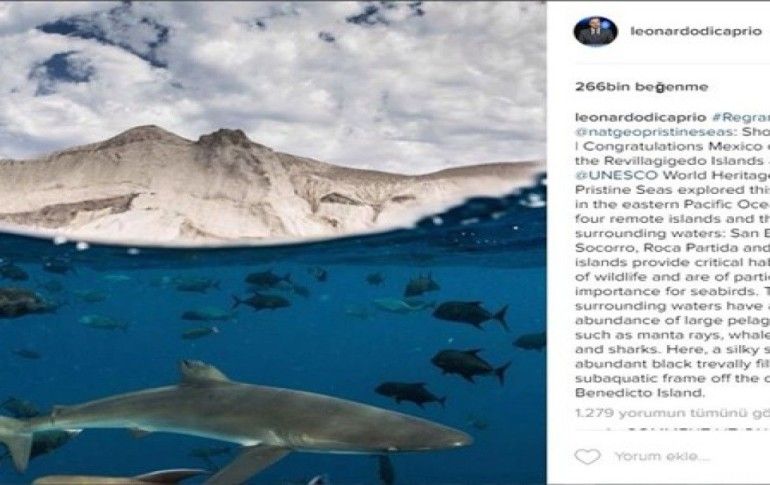Open the #Regram hashtag link
The image size is (770, 485).
pyautogui.click(x=737, y=117)
